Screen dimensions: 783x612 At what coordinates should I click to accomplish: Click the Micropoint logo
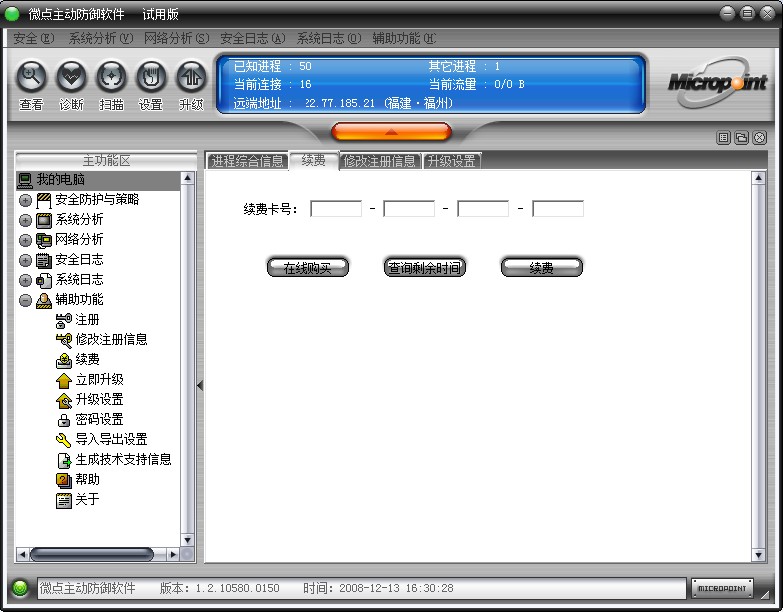[x=718, y=82]
